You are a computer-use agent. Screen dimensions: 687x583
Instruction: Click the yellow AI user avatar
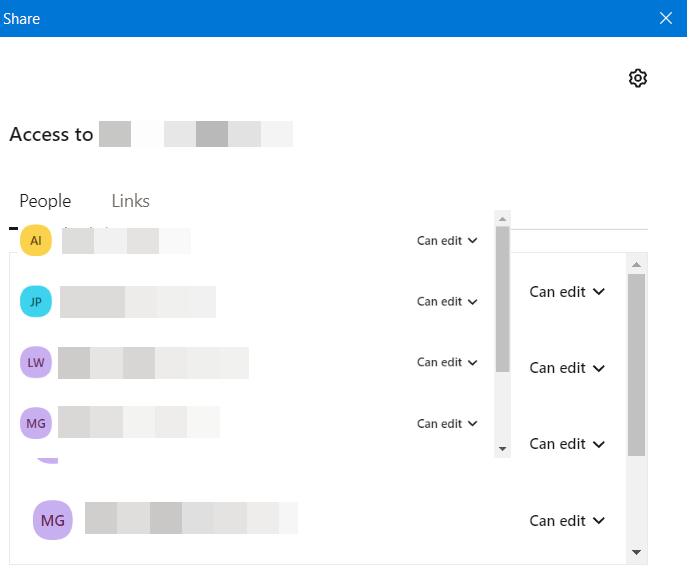[x=36, y=240]
